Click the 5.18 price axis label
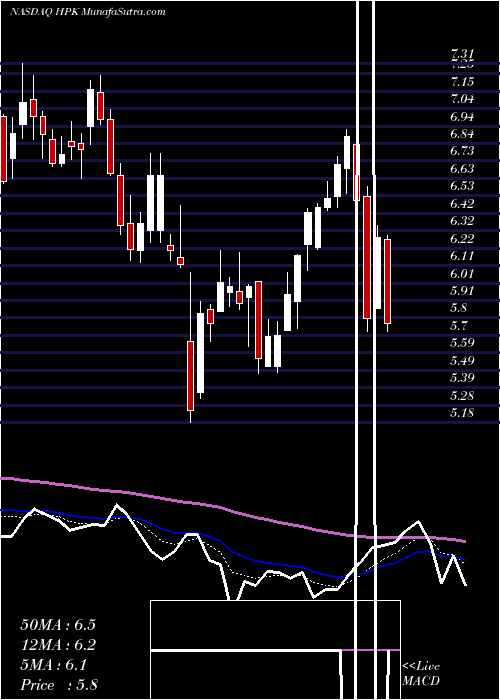Image resolution: width=500 pixels, height=700 pixels. tap(462, 413)
